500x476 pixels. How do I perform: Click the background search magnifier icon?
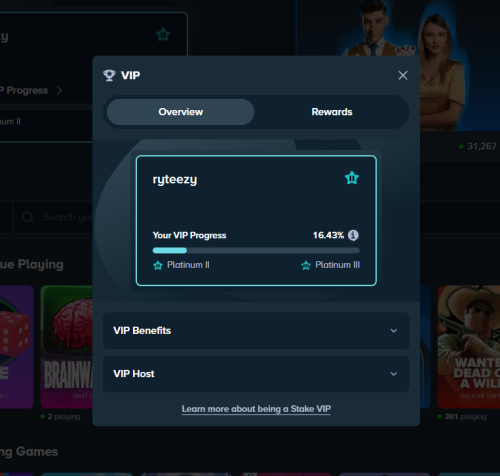[28, 217]
